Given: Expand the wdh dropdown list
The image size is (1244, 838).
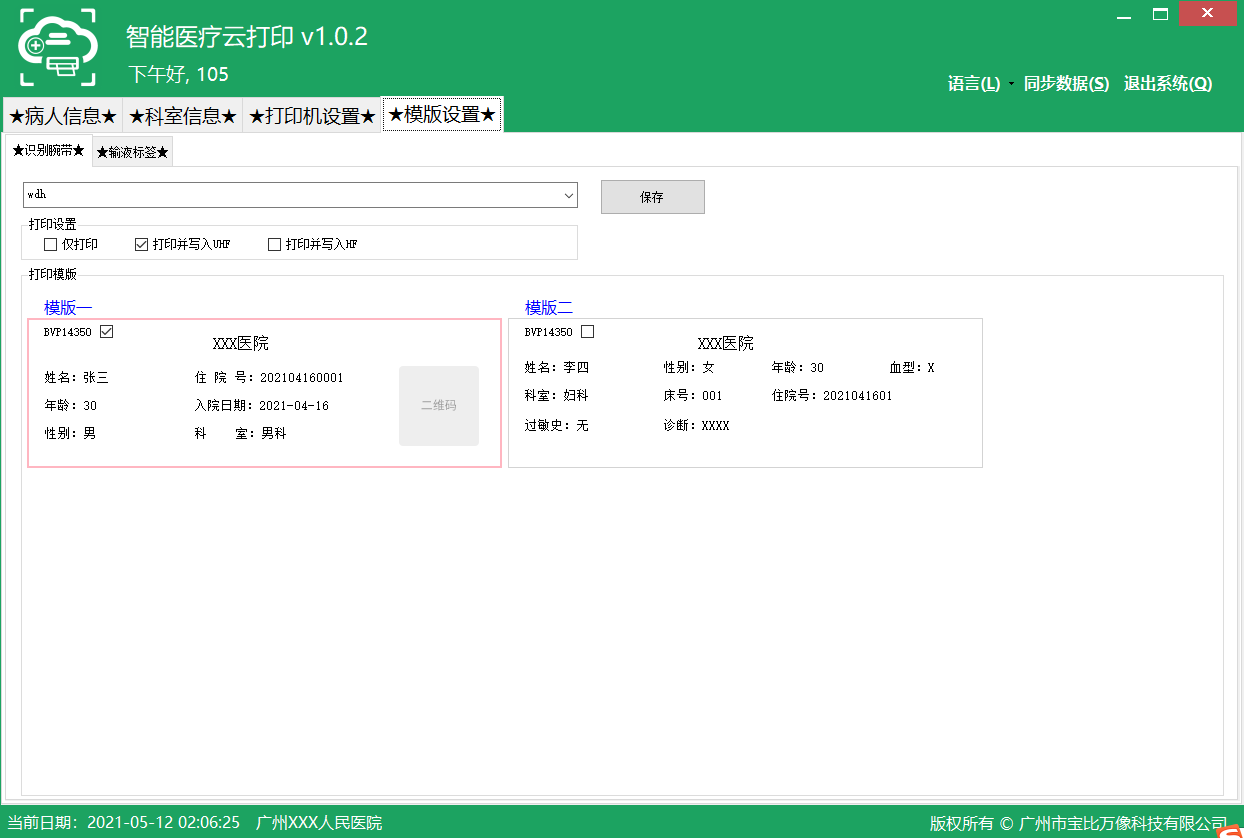Looking at the screenshot, I should (x=568, y=195).
